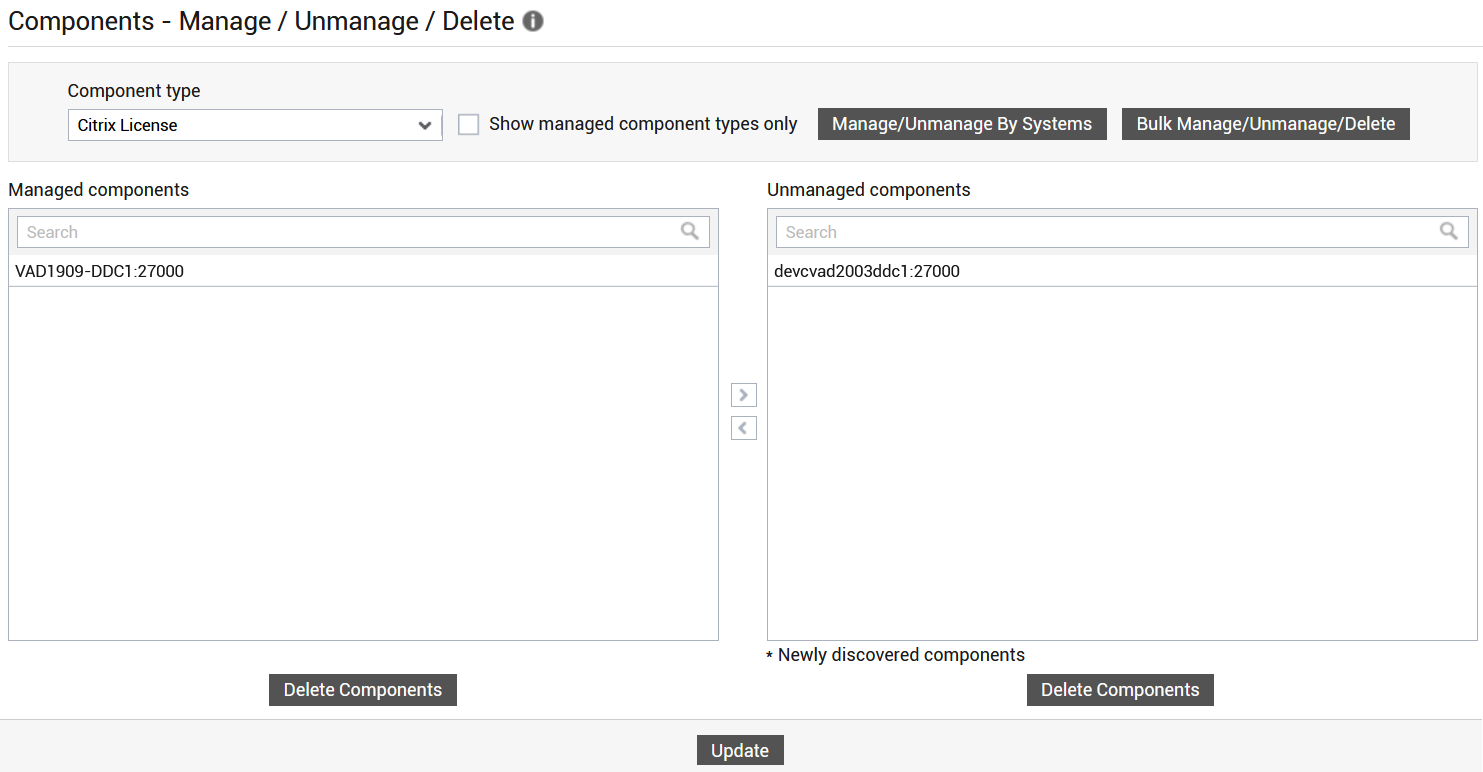
Task: Focus the Unmanaged components search field
Action: click(1122, 232)
